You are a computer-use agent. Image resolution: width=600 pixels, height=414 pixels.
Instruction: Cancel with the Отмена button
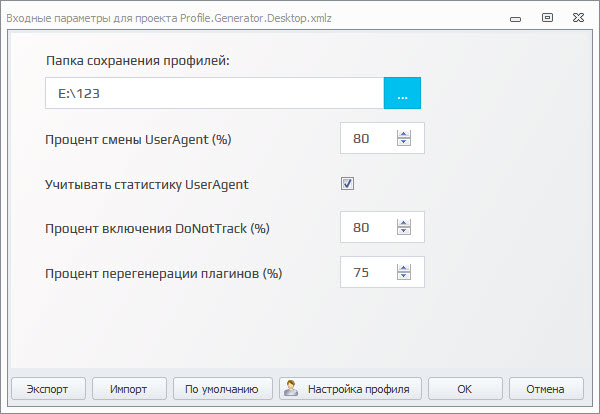coord(546,389)
